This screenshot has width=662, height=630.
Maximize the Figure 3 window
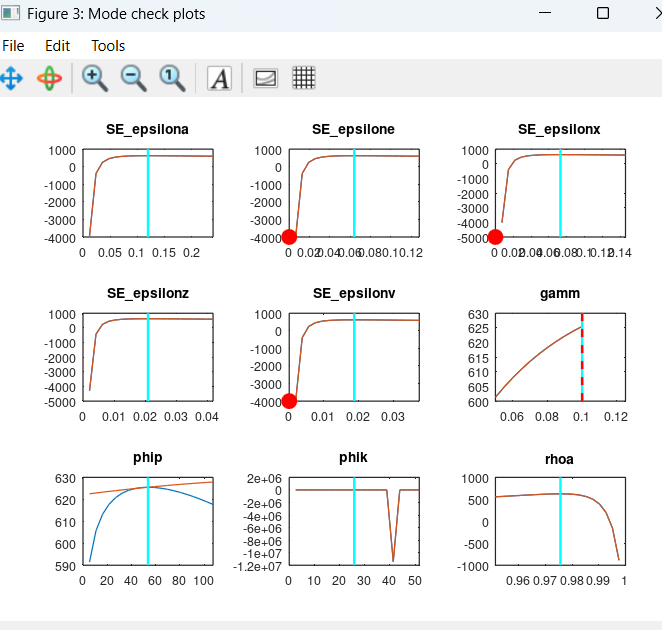[x=602, y=14]
